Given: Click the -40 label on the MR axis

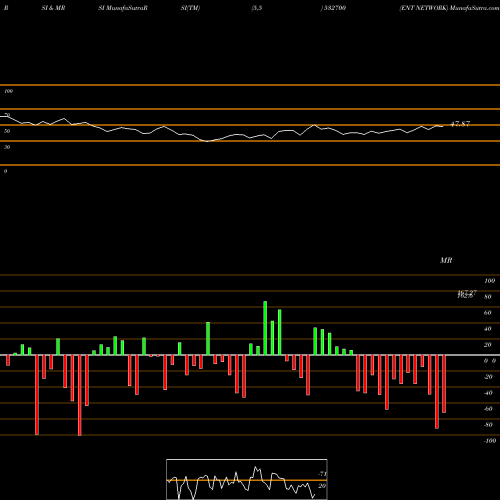Looking at the screenshot, I should 488,393.
